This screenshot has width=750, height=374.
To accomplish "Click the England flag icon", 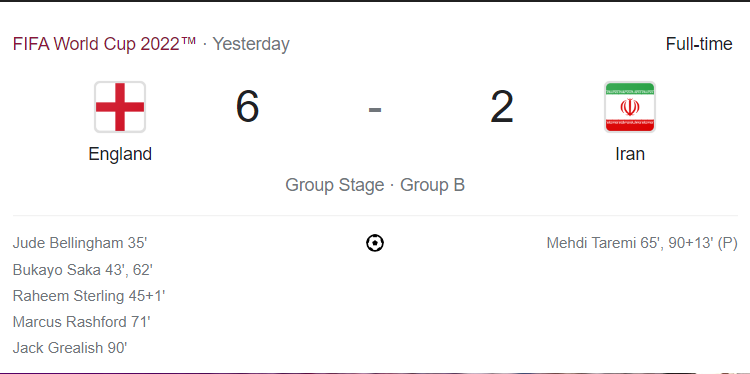I will tap(120, 107).
